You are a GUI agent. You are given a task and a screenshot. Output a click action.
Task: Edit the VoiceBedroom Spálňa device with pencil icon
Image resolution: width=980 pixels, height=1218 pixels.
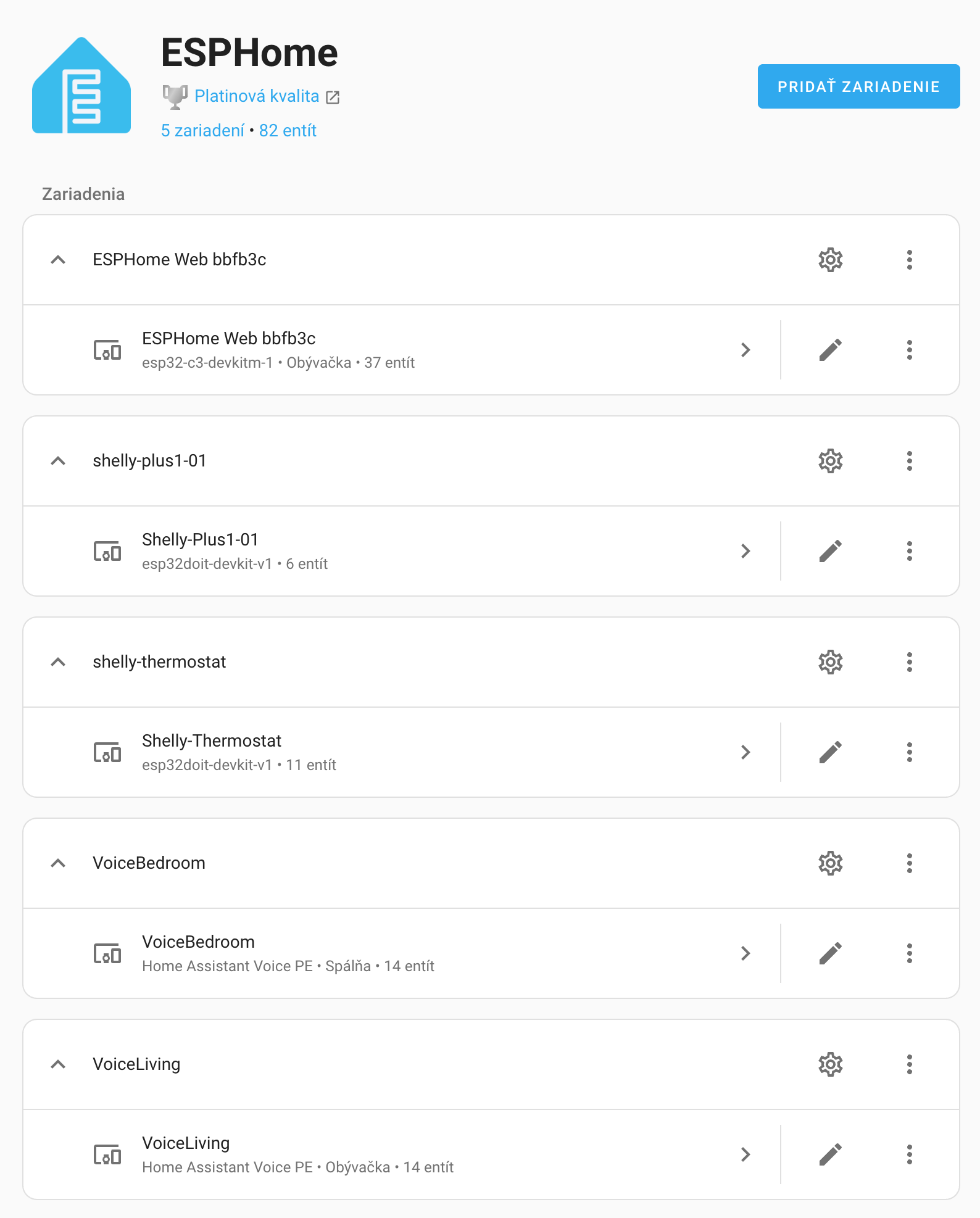[831, 953]
